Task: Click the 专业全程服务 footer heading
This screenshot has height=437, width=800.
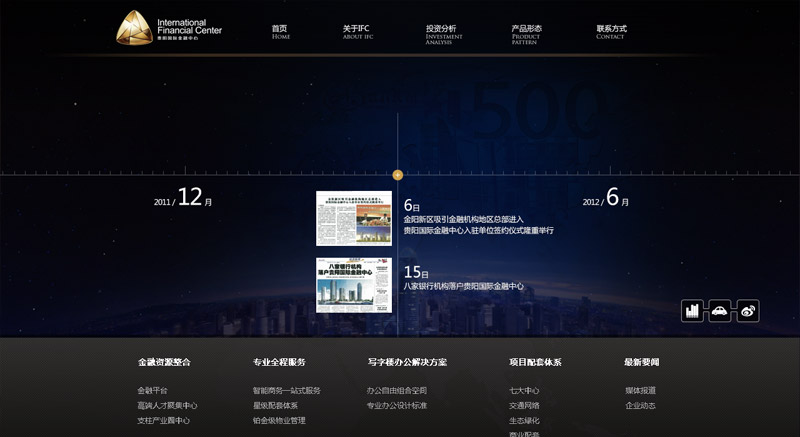Action: tap(279, 362)
